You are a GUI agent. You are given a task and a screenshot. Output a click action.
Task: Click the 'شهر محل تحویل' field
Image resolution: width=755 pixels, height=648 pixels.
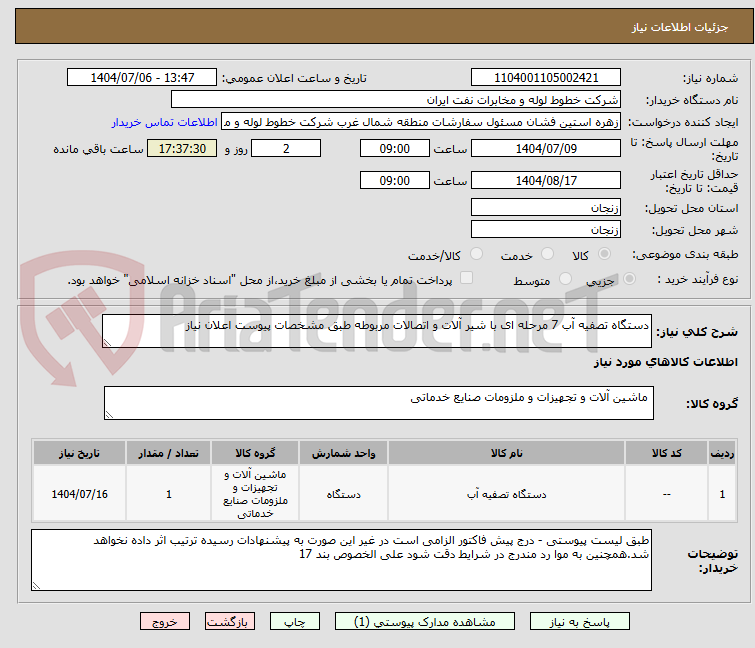coord(545,229)
